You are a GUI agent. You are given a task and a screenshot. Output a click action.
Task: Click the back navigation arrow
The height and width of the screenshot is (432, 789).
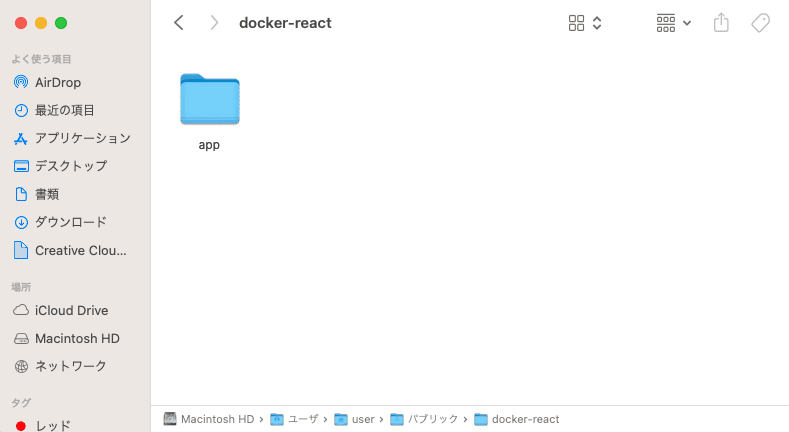179,22
